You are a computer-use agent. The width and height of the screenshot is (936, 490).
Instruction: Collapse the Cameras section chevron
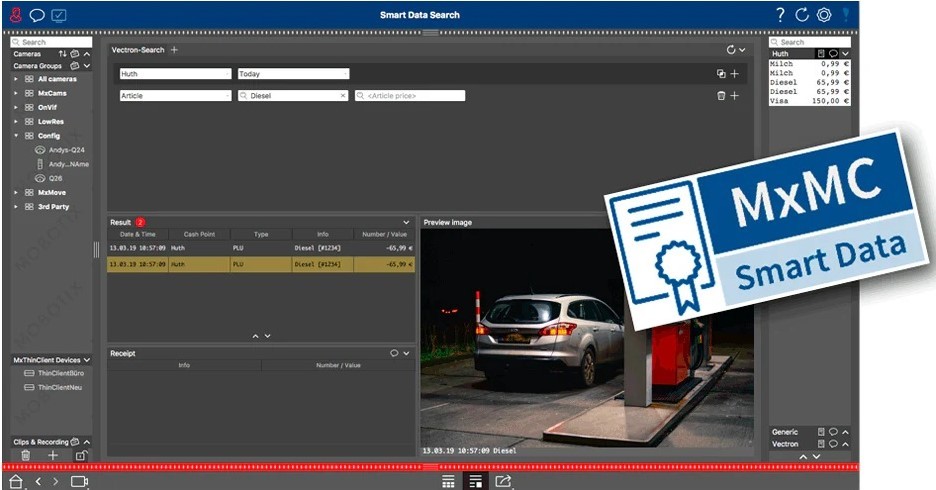[87, 54]
